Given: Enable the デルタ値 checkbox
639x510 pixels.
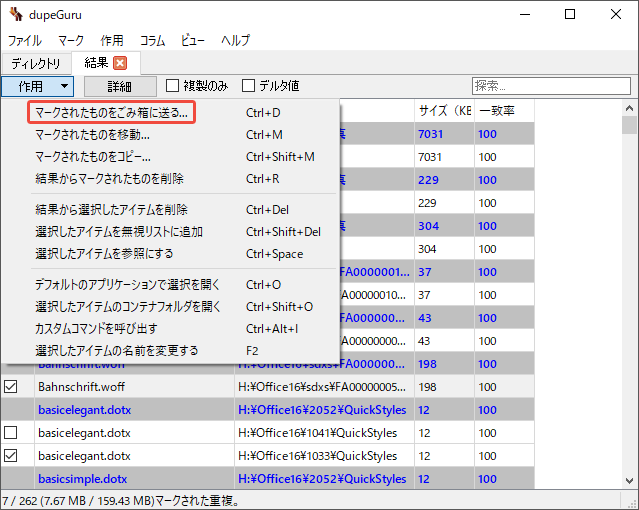Looking at the screenshot, I should [248, 86].
